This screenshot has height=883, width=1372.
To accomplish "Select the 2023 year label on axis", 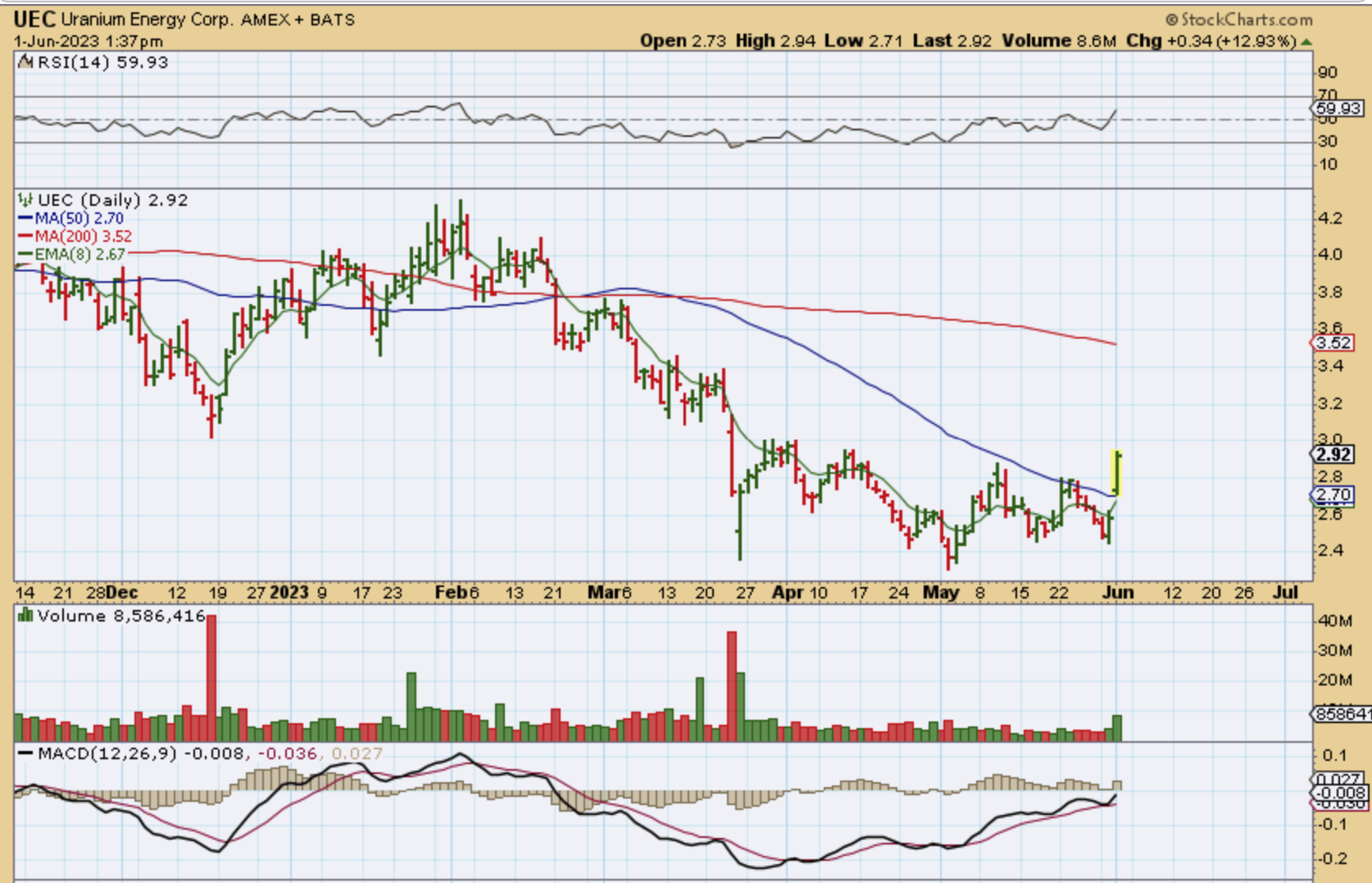I will pyautogui.click(x=289, y=592).
